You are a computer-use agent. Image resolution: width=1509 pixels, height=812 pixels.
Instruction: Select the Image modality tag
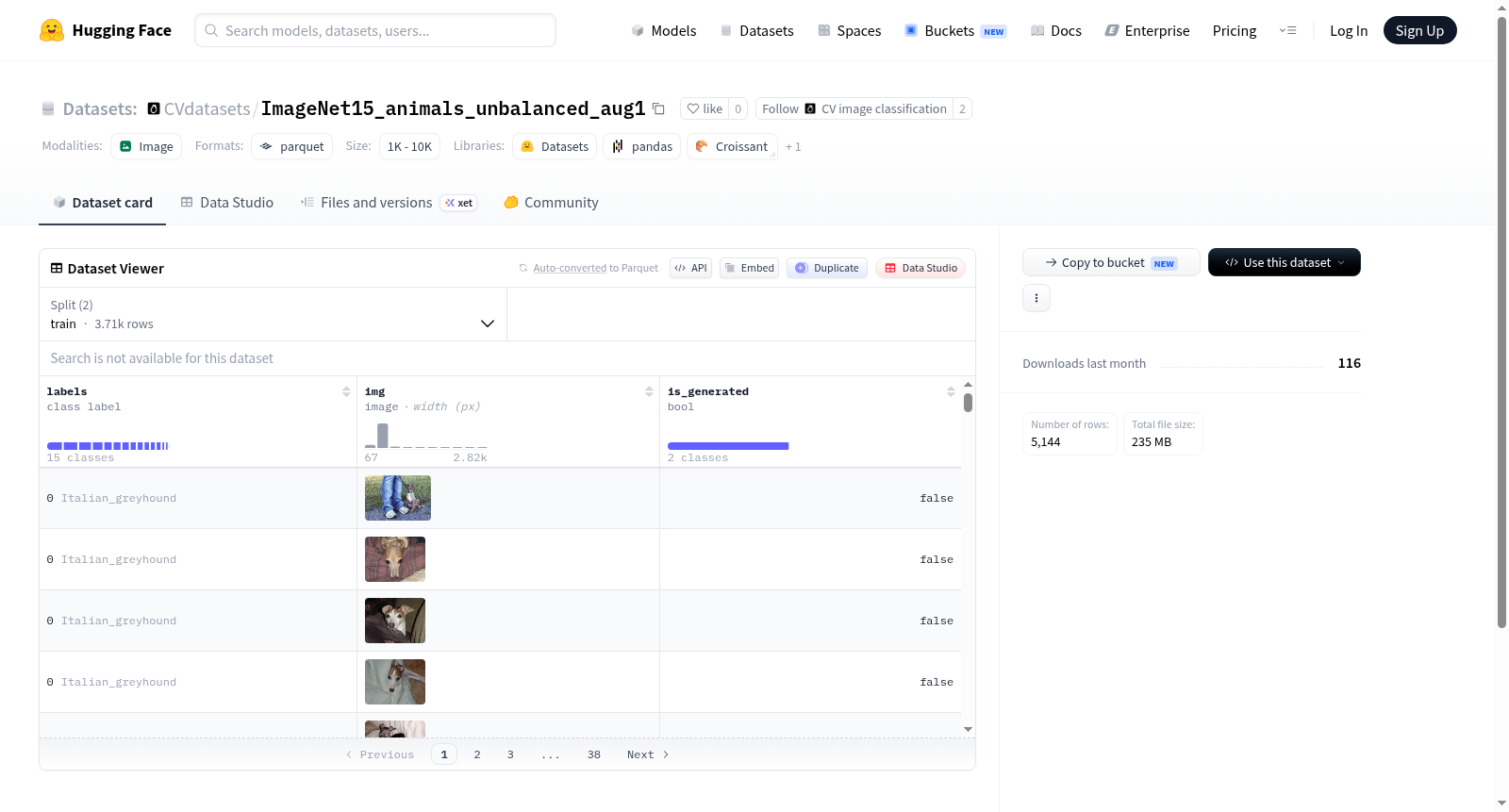point(146,146)
